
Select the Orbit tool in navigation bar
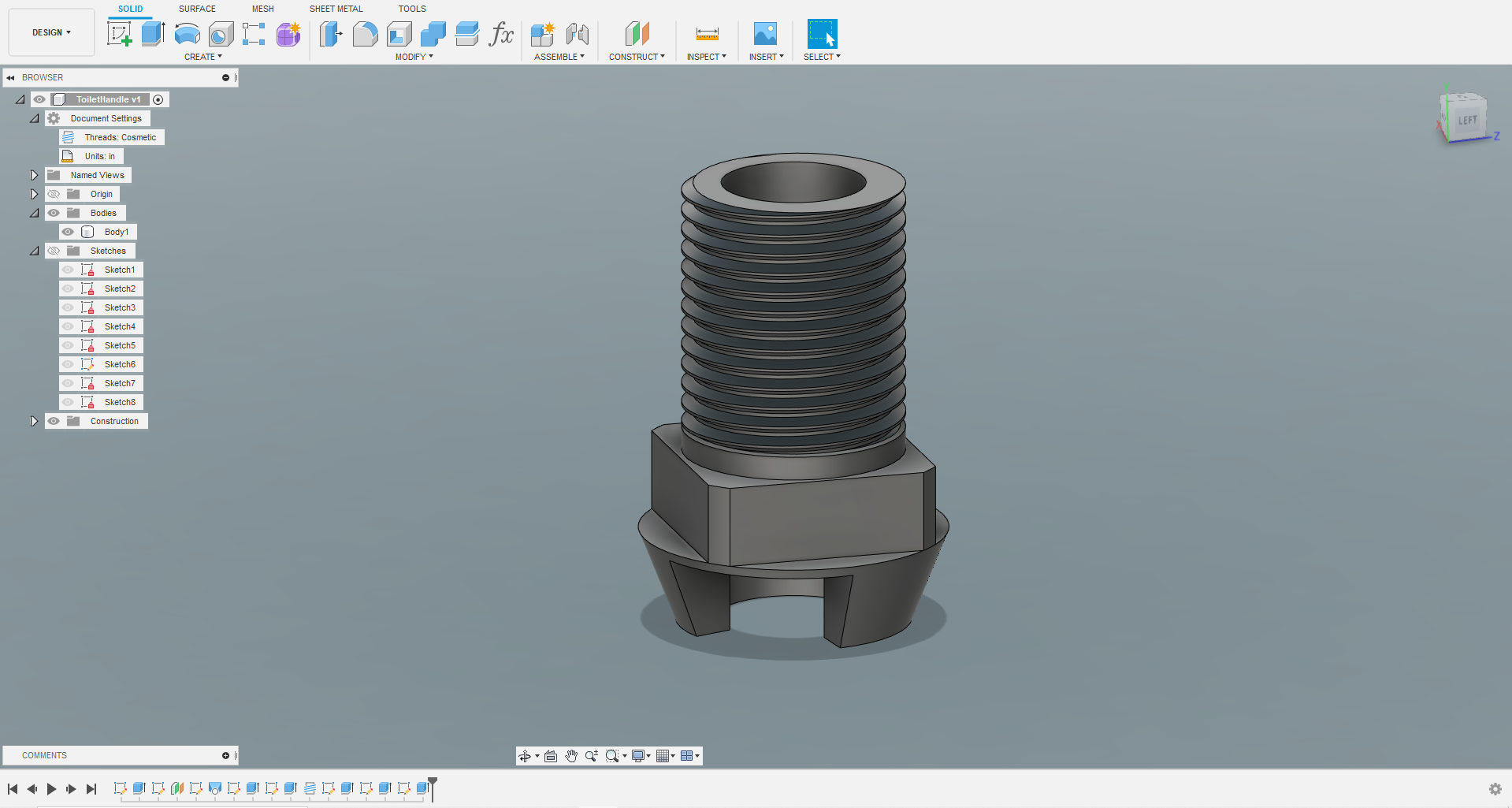(x=525, y=756)
